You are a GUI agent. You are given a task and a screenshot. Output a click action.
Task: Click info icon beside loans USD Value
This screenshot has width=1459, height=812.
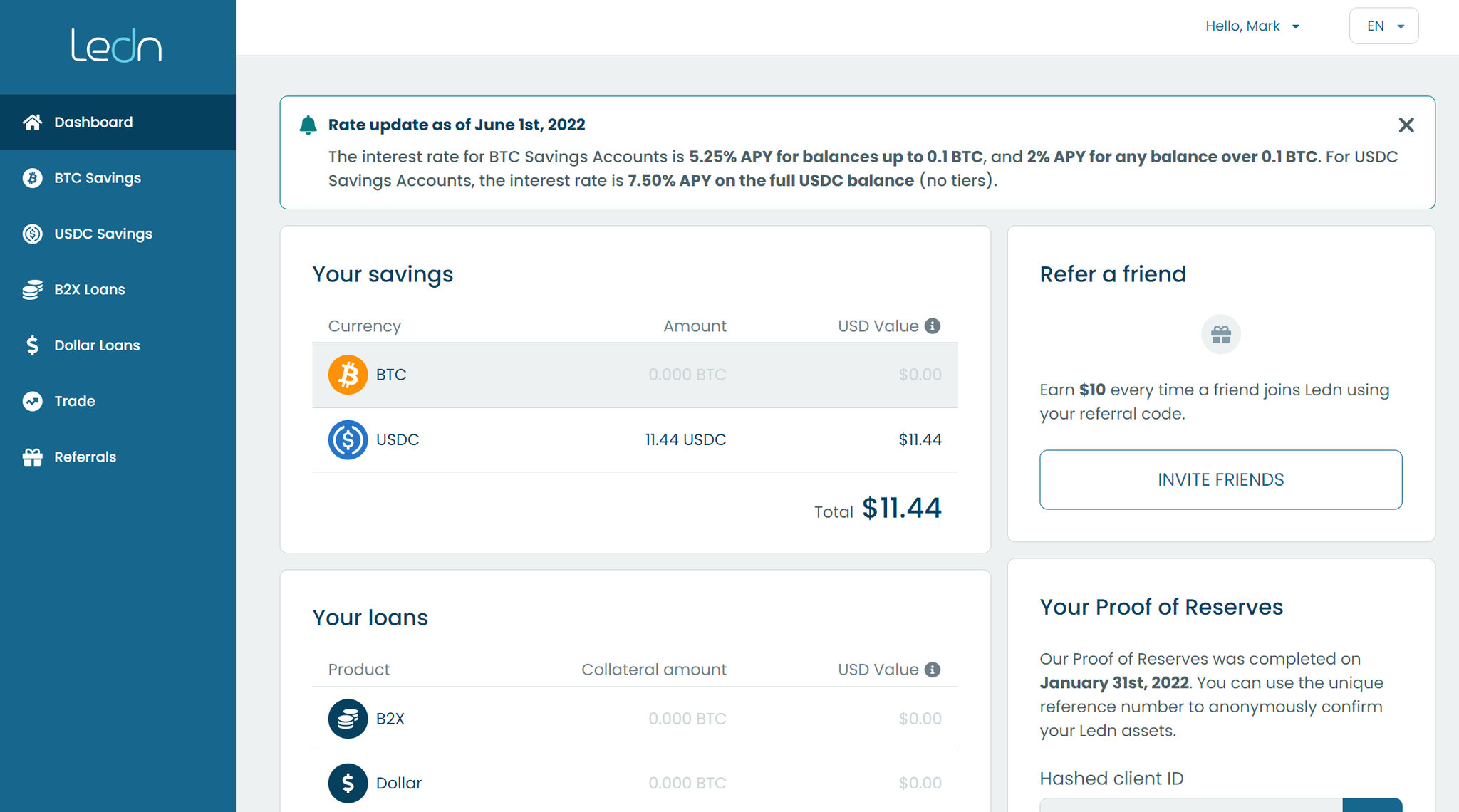click(933, 670)
